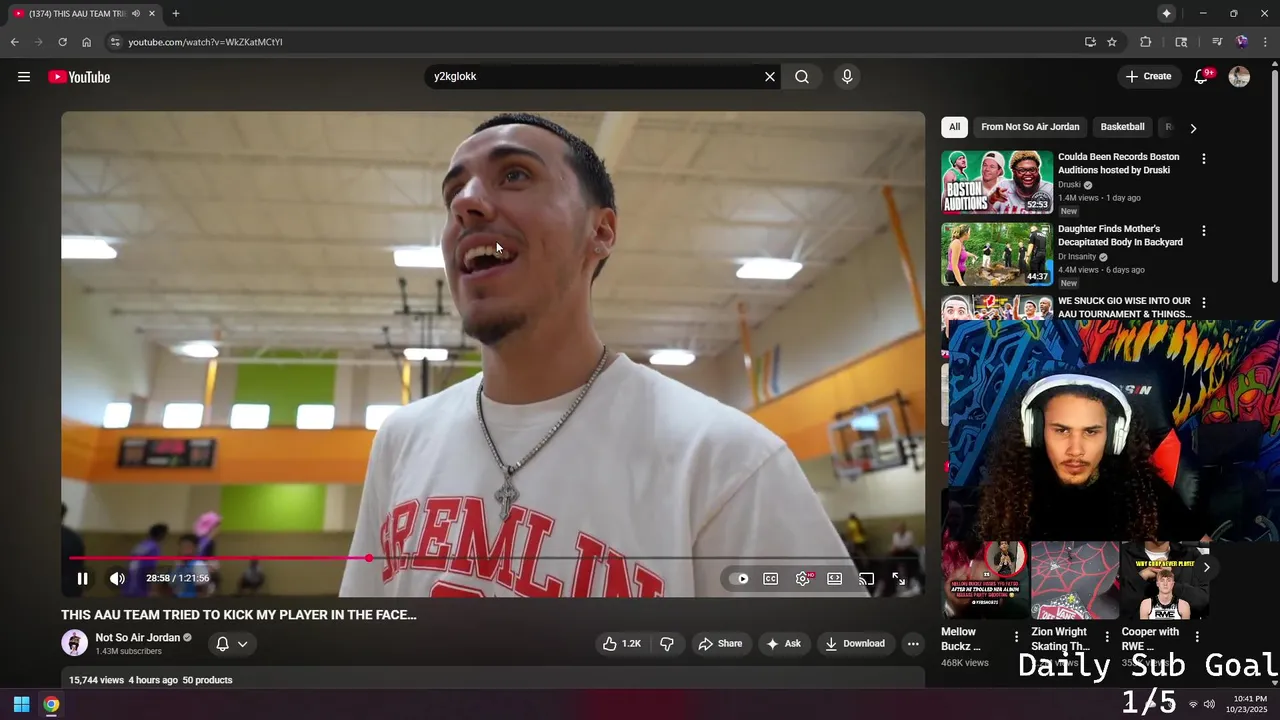Open the Druski channel name
The width and height of the screenshot is (1280, 720).
pos(1069,185)
